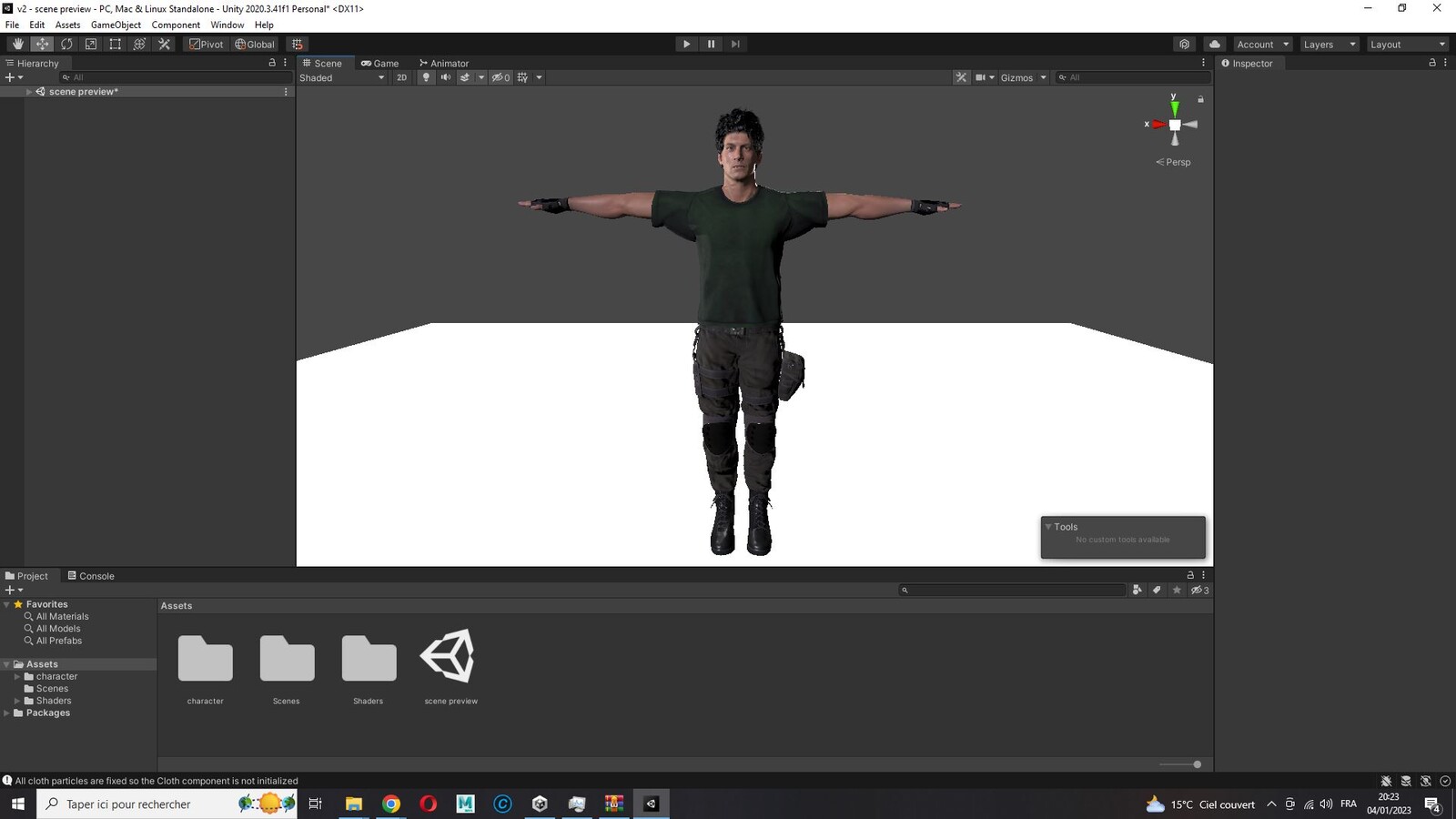Open the Layout dropdown

(x=1408, y=44)
